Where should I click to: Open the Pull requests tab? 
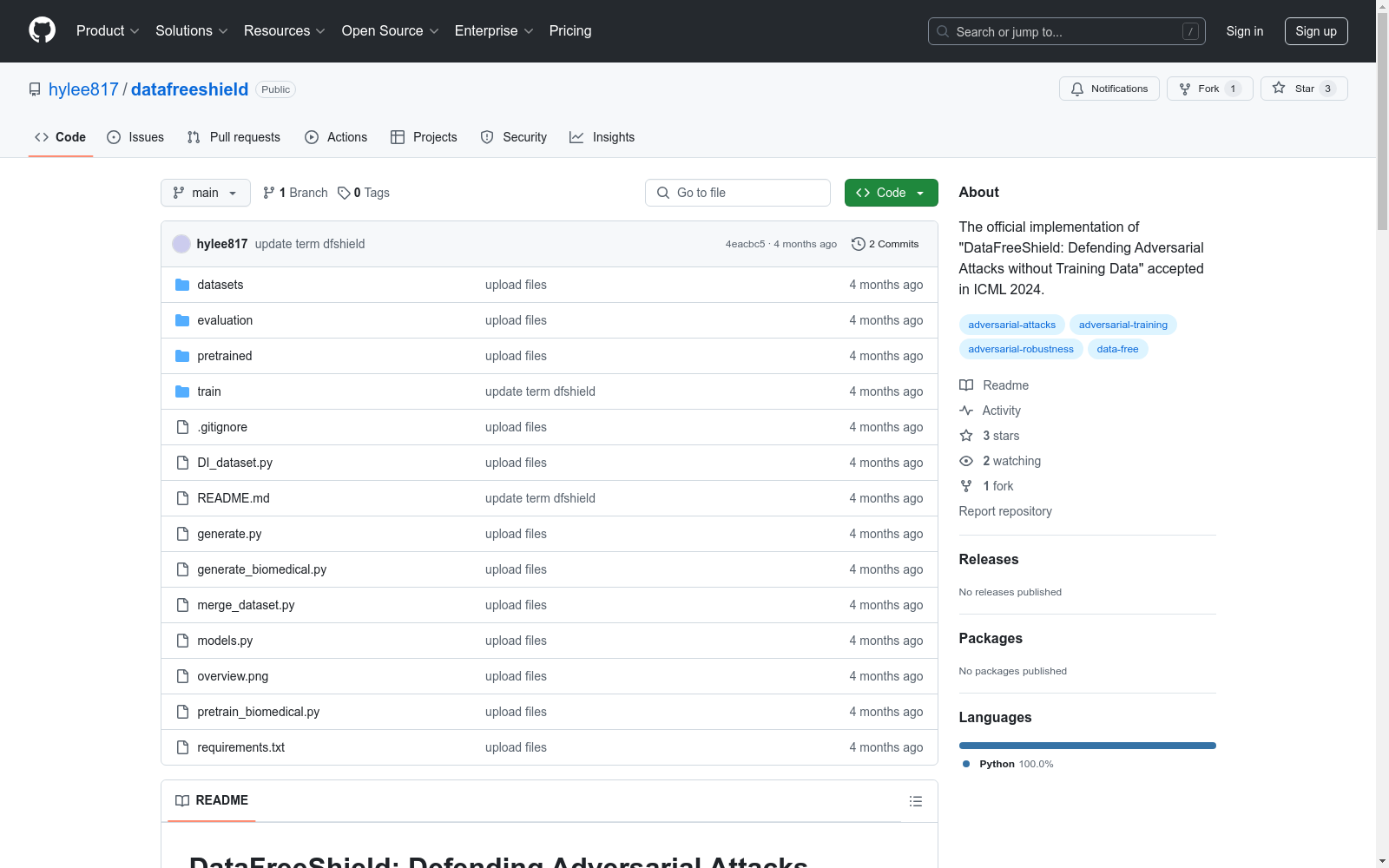click(x=234, y=137)
